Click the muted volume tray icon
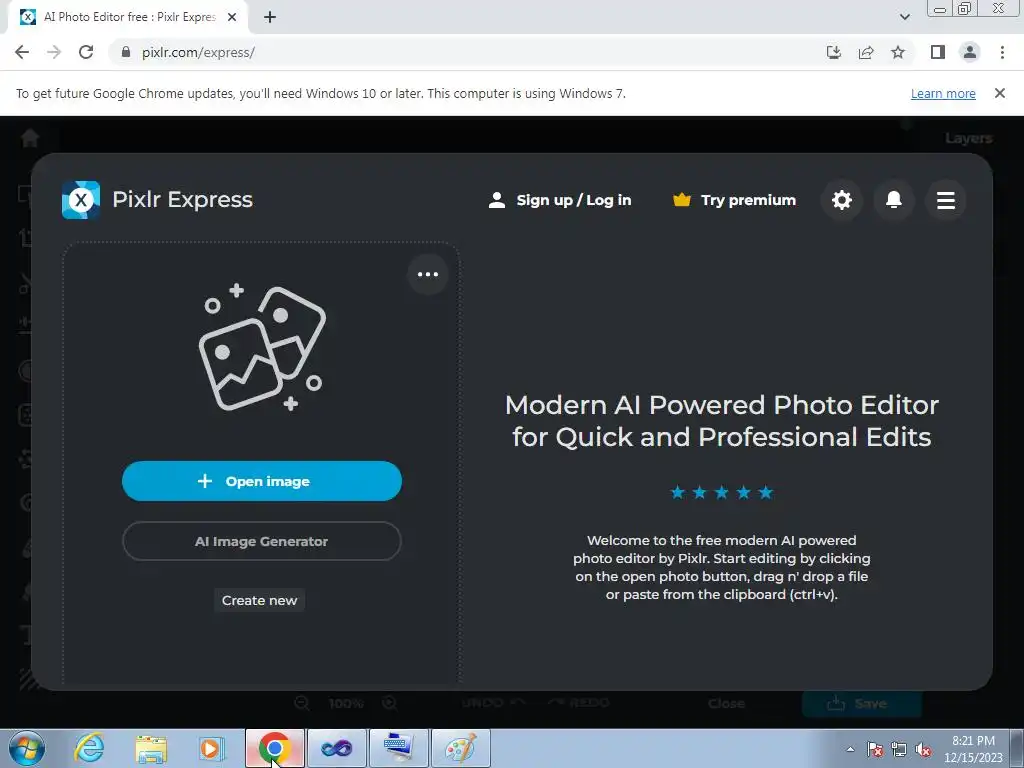 coord(923,749)
